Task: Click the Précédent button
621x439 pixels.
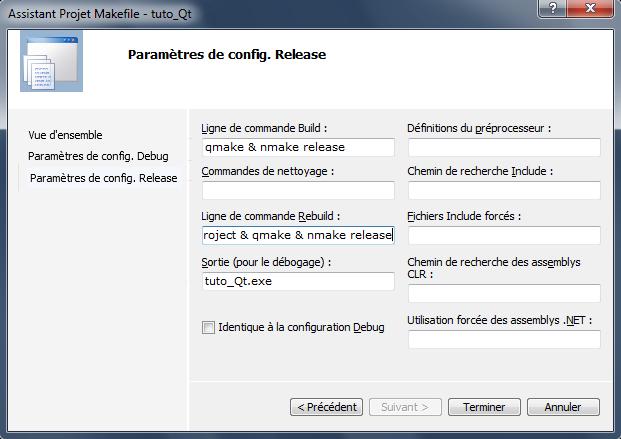Action: point(326,407)
